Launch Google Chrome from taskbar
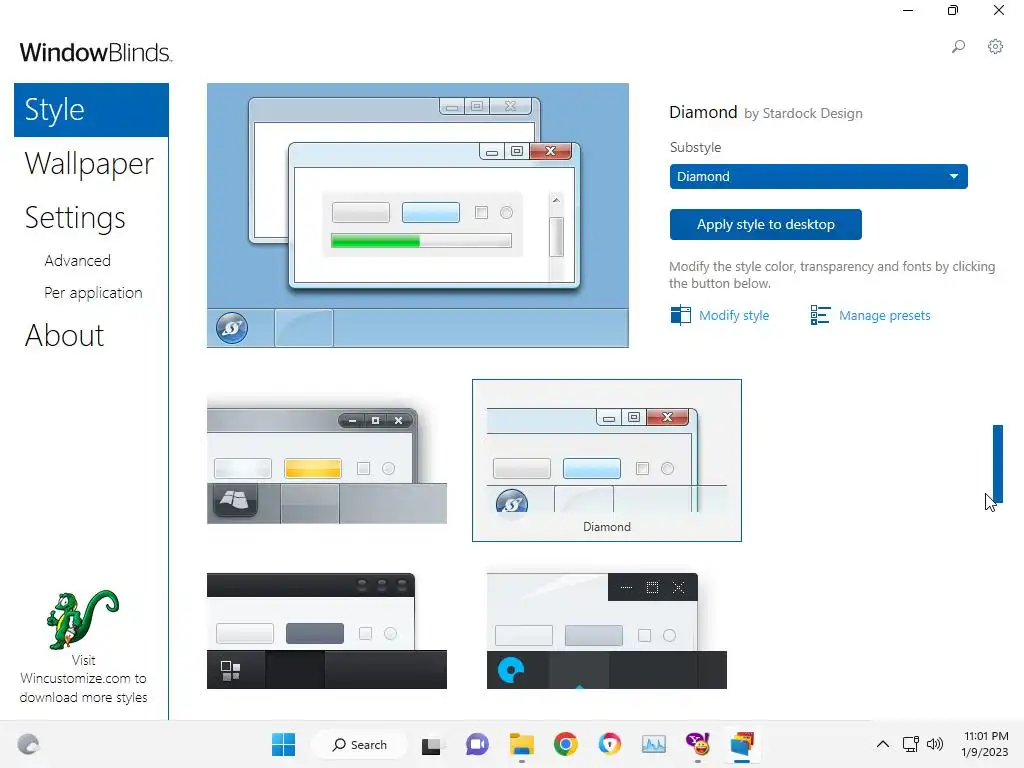The image size is (1024, 768). [566, 744]
